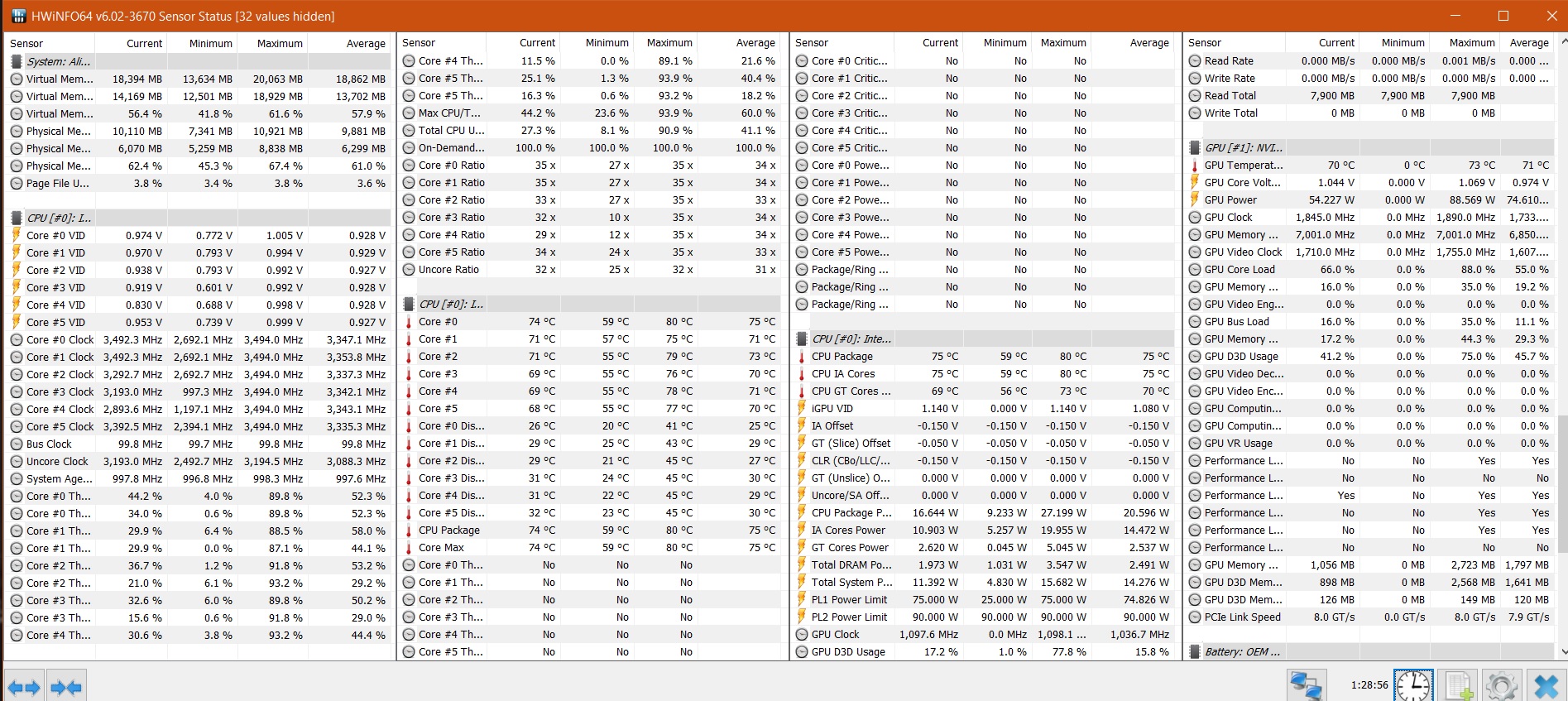Image resolution: width=1568 pixels, height=701 pixels.
Task: Click the lightning icon beside Core #0 VID
Action: point(17,235)
